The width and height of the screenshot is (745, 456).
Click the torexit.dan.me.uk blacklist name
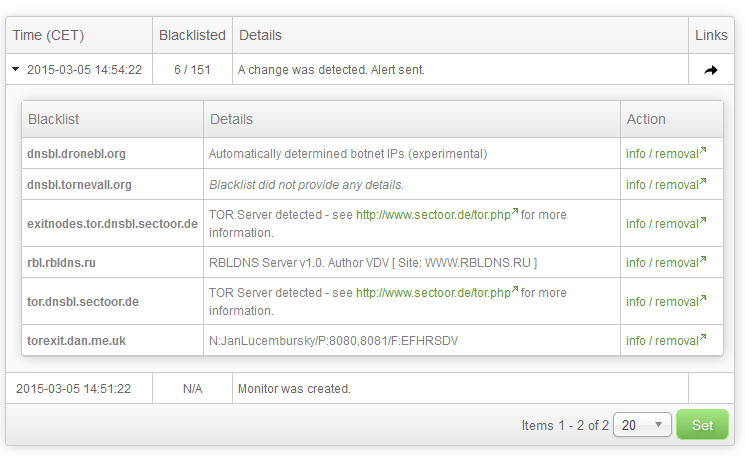76,341
